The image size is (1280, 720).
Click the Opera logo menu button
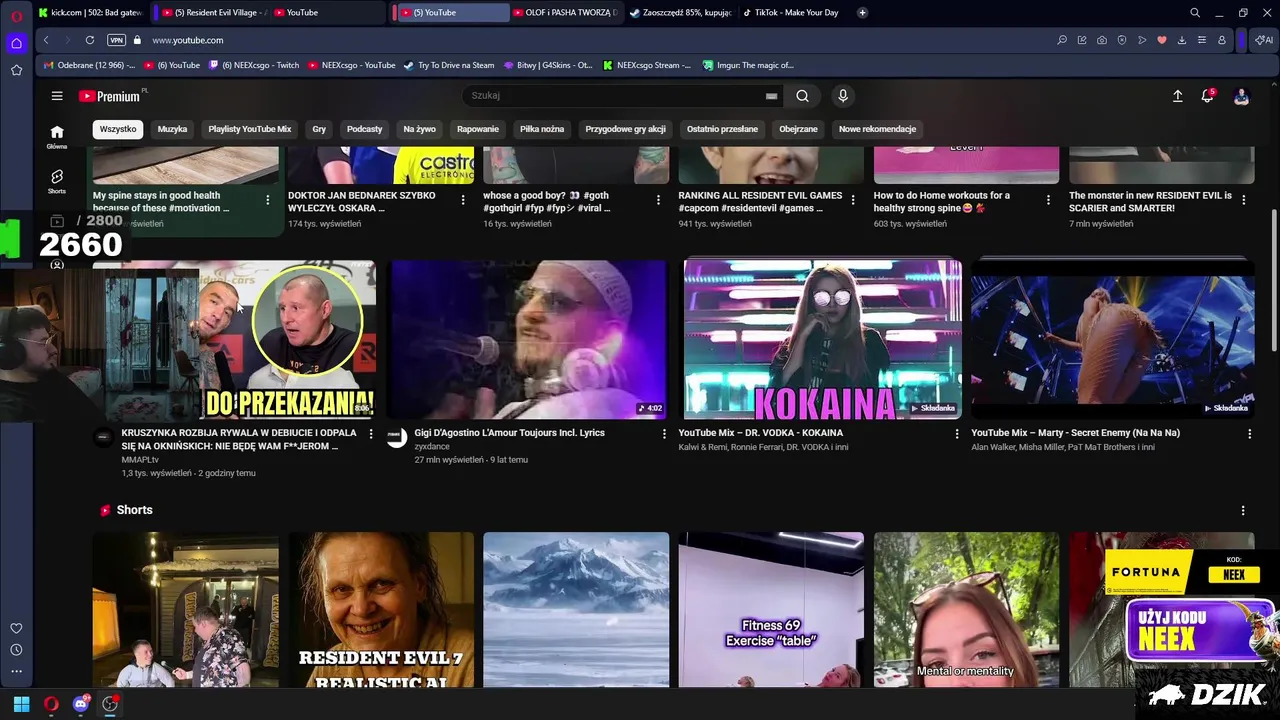click(16, 16)
